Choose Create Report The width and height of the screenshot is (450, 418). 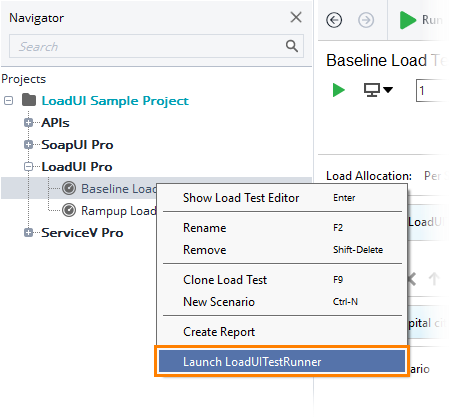(282, 332)
